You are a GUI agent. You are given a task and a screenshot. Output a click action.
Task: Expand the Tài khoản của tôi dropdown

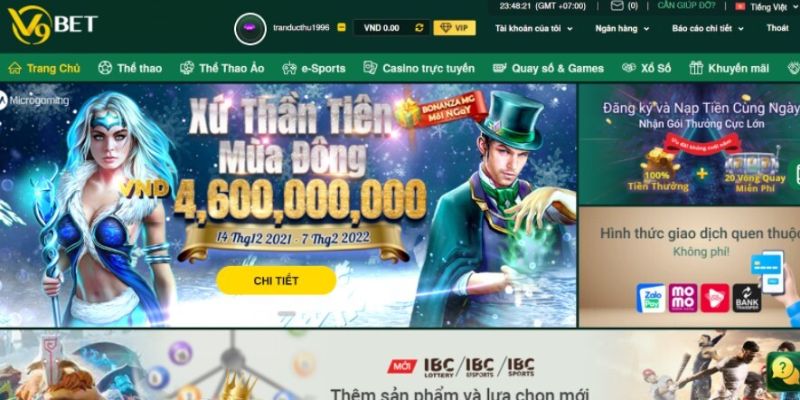534,29
